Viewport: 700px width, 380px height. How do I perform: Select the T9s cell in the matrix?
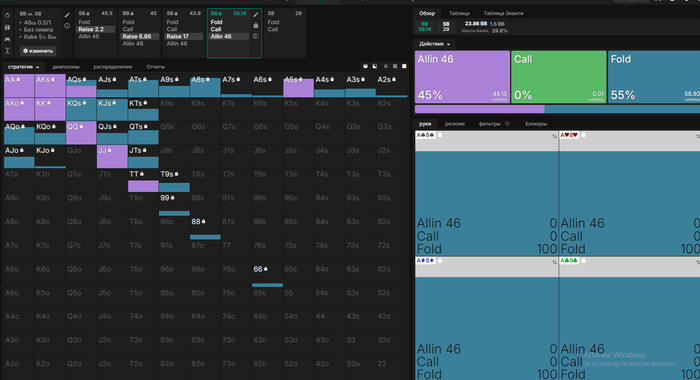click(174, 180)
